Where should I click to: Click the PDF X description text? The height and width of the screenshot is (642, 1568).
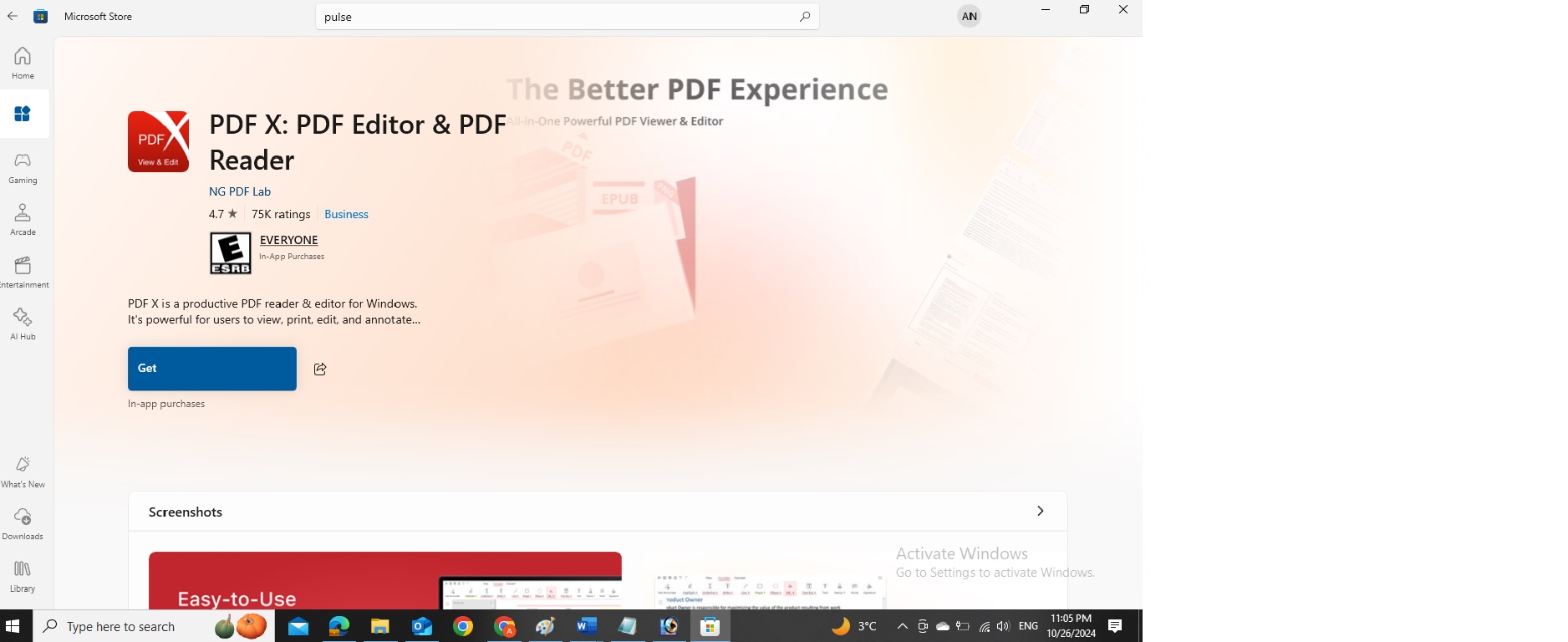tap(274, 312)
